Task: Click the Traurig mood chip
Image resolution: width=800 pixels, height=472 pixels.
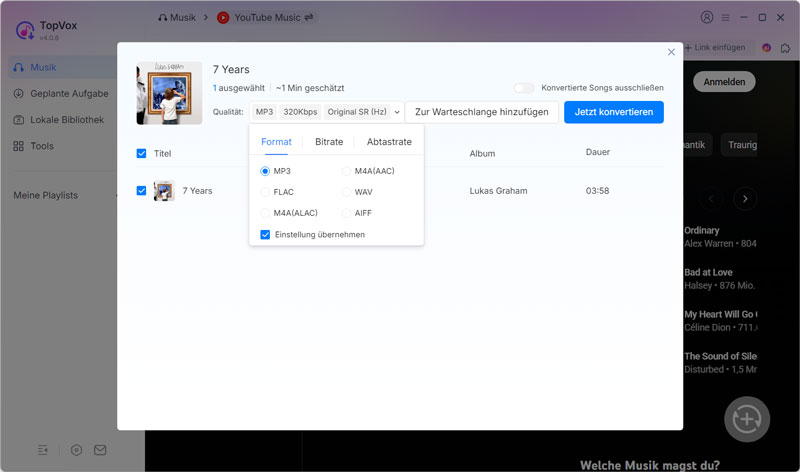Action: click(x=739, y=145)
